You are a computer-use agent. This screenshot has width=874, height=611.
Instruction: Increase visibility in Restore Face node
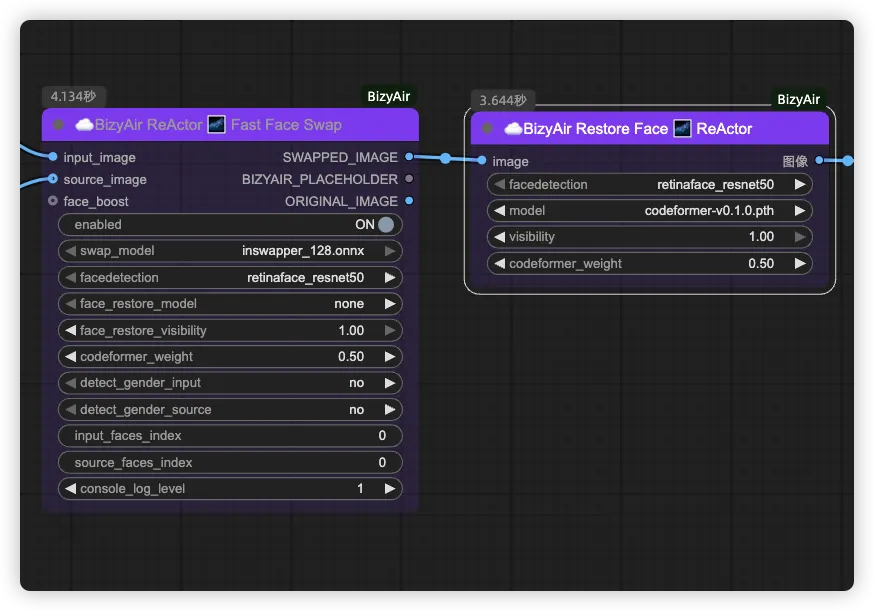(x=800, y=237)
